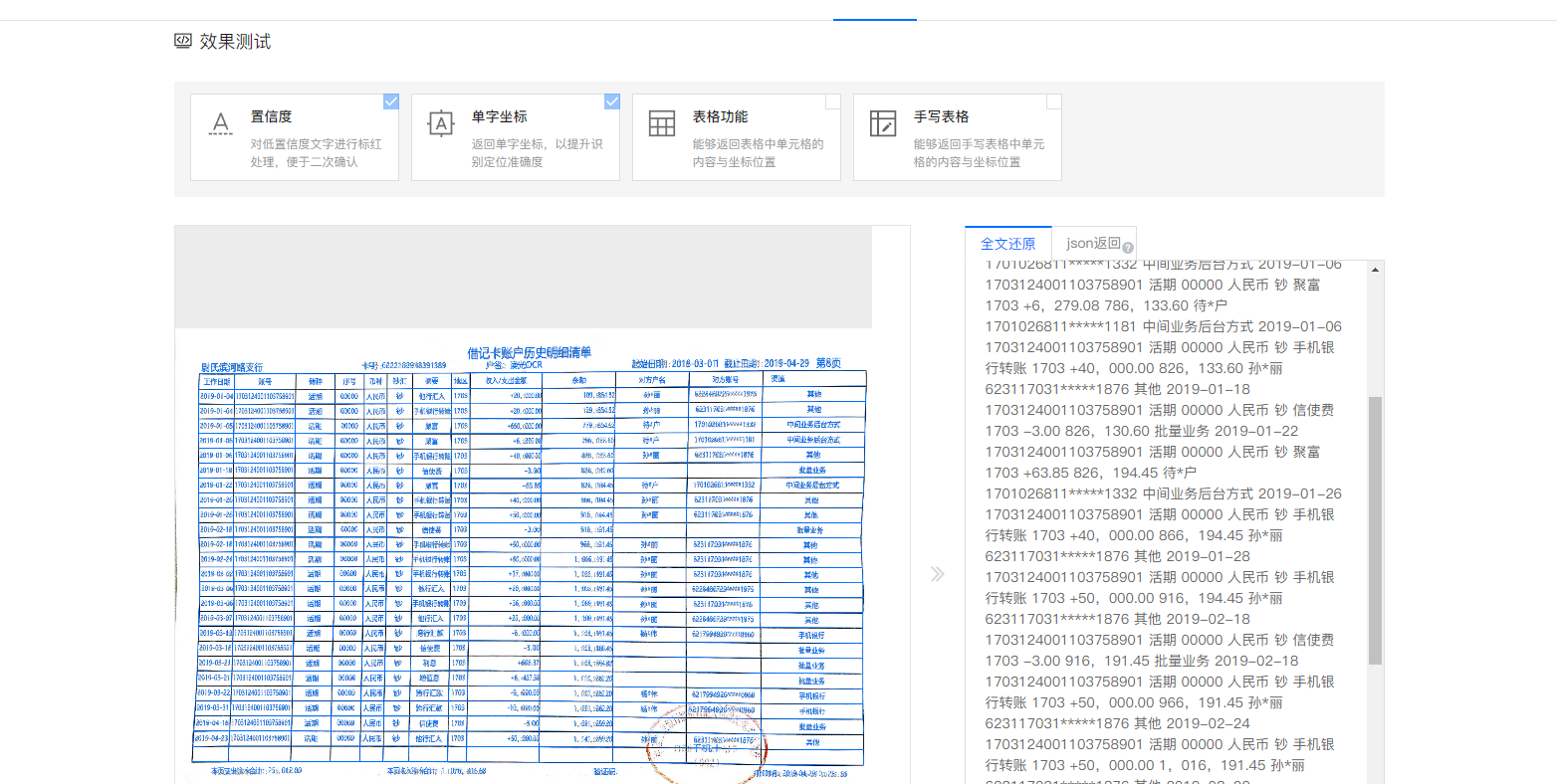
Task: Click the document title 借记卡账户历史明细清单
Action: click(530, 353)
